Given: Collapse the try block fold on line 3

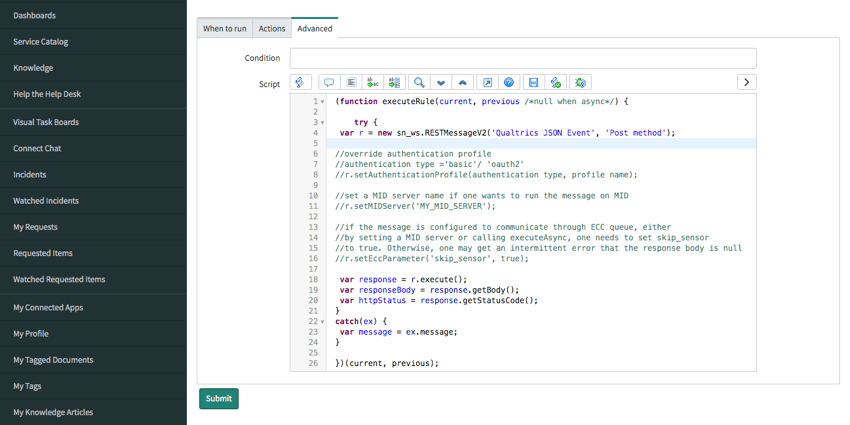Looking at the screenshot, I should 322,123.
